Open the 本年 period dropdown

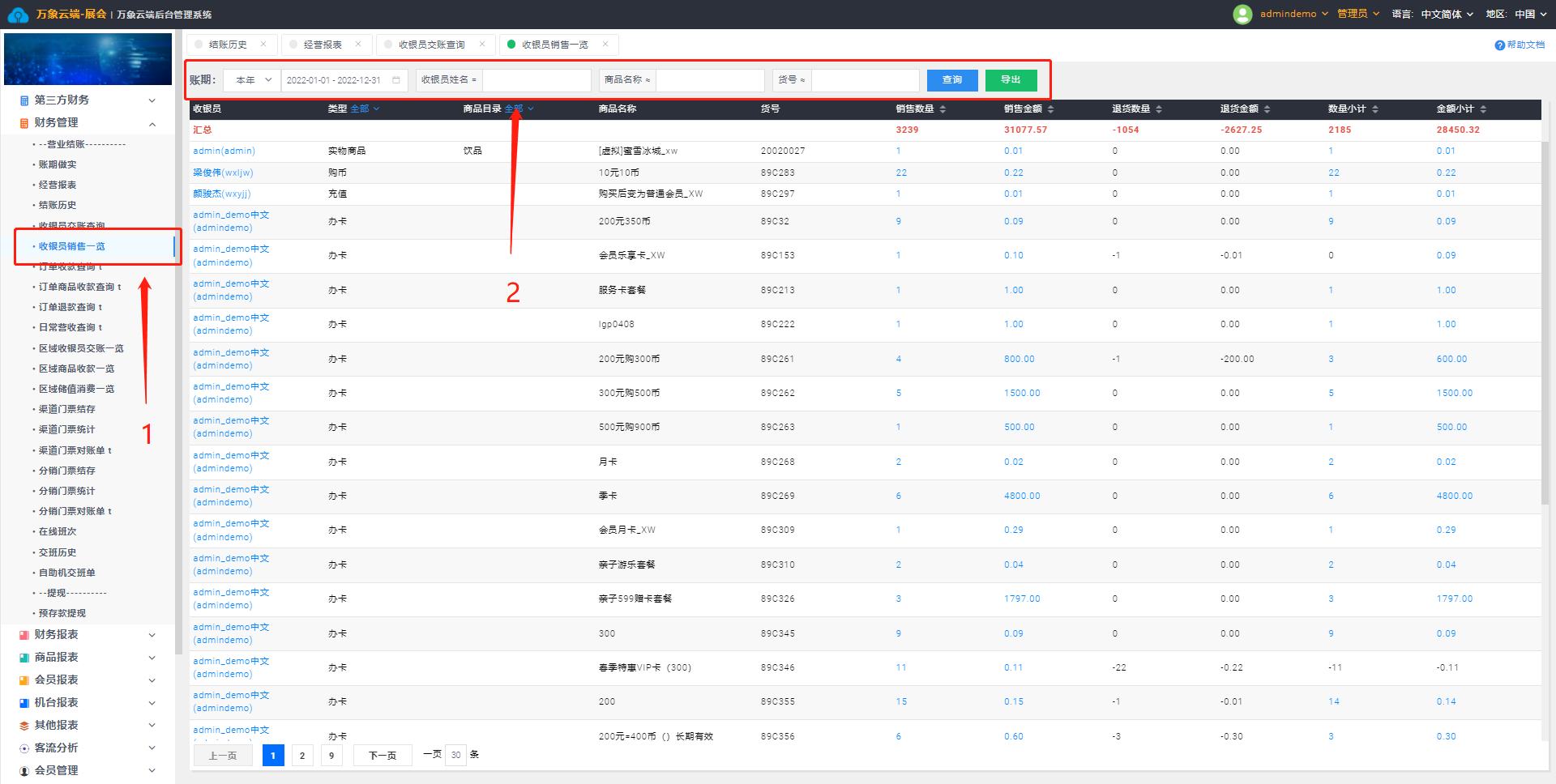252,80
